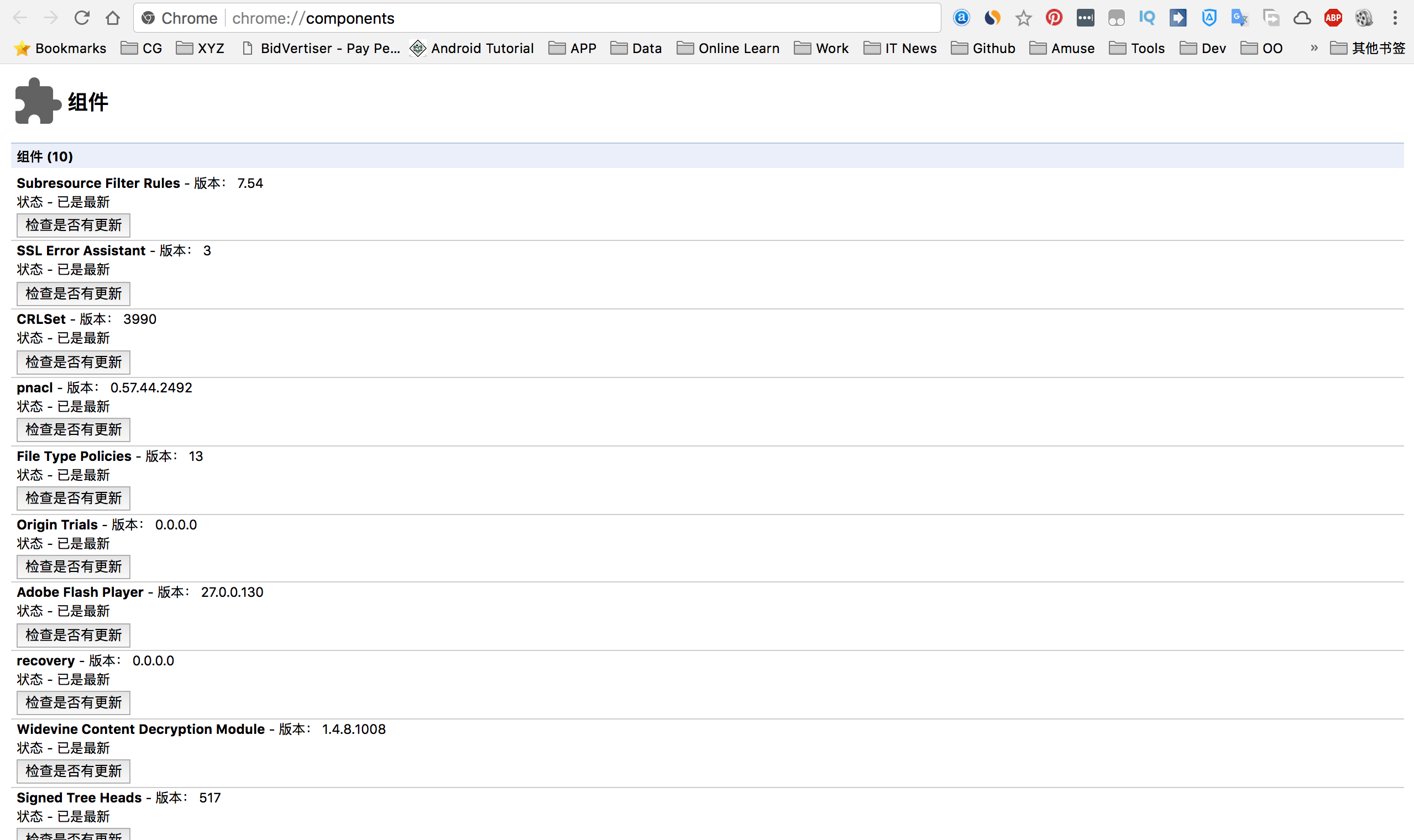Open the IQ extension icon

(1148, 18)
